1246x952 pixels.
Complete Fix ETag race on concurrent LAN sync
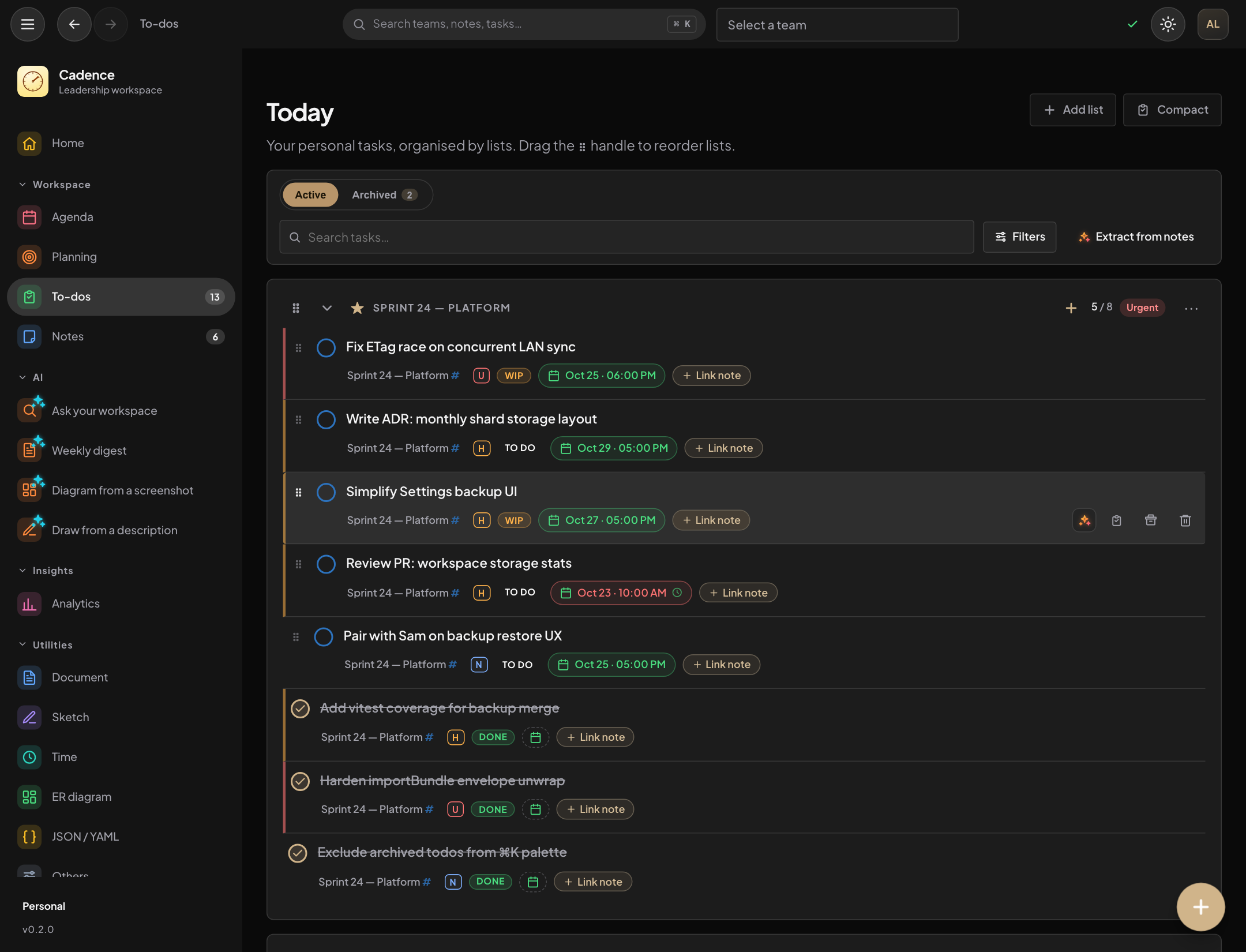(326, 348)
